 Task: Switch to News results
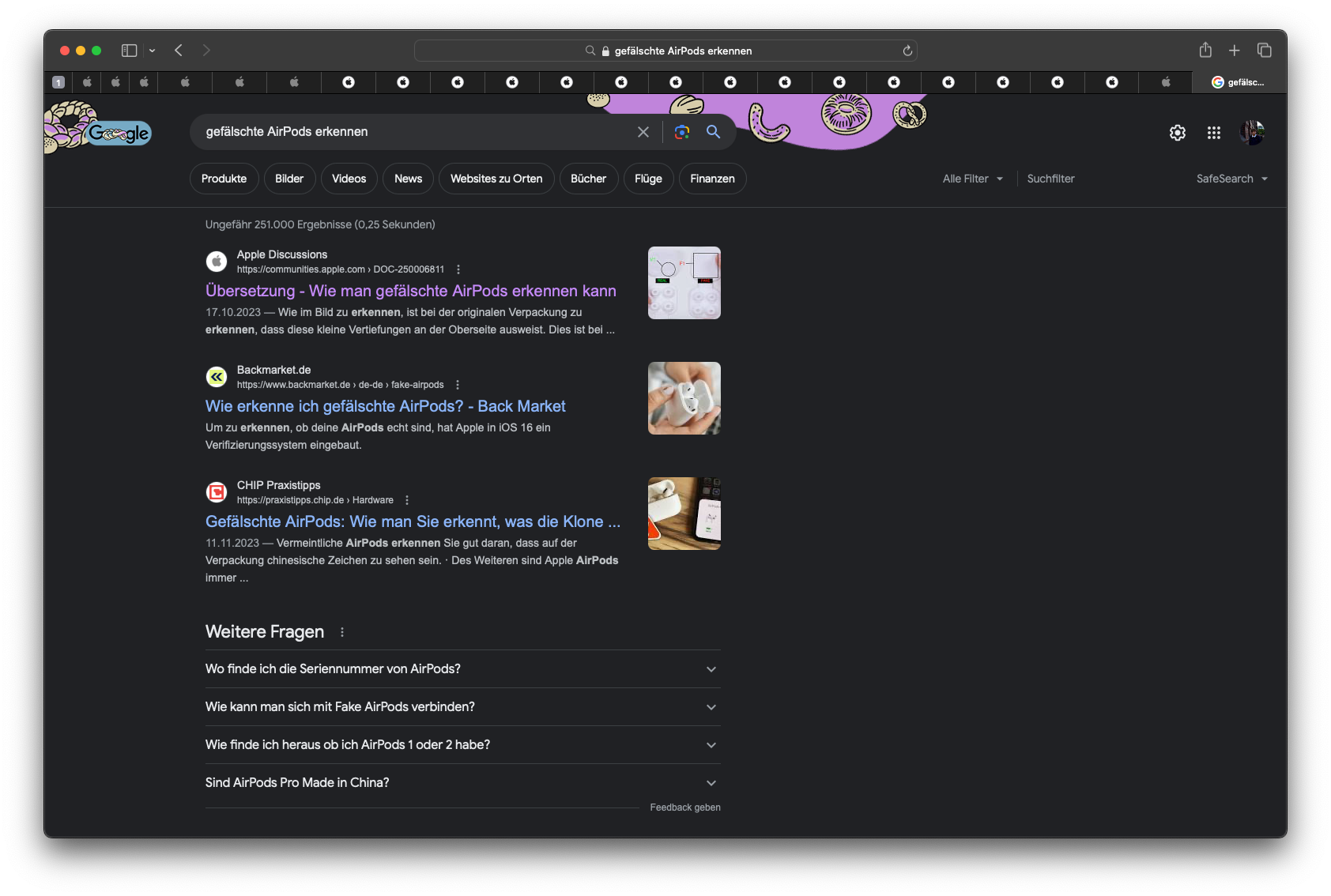pos(408,179)
